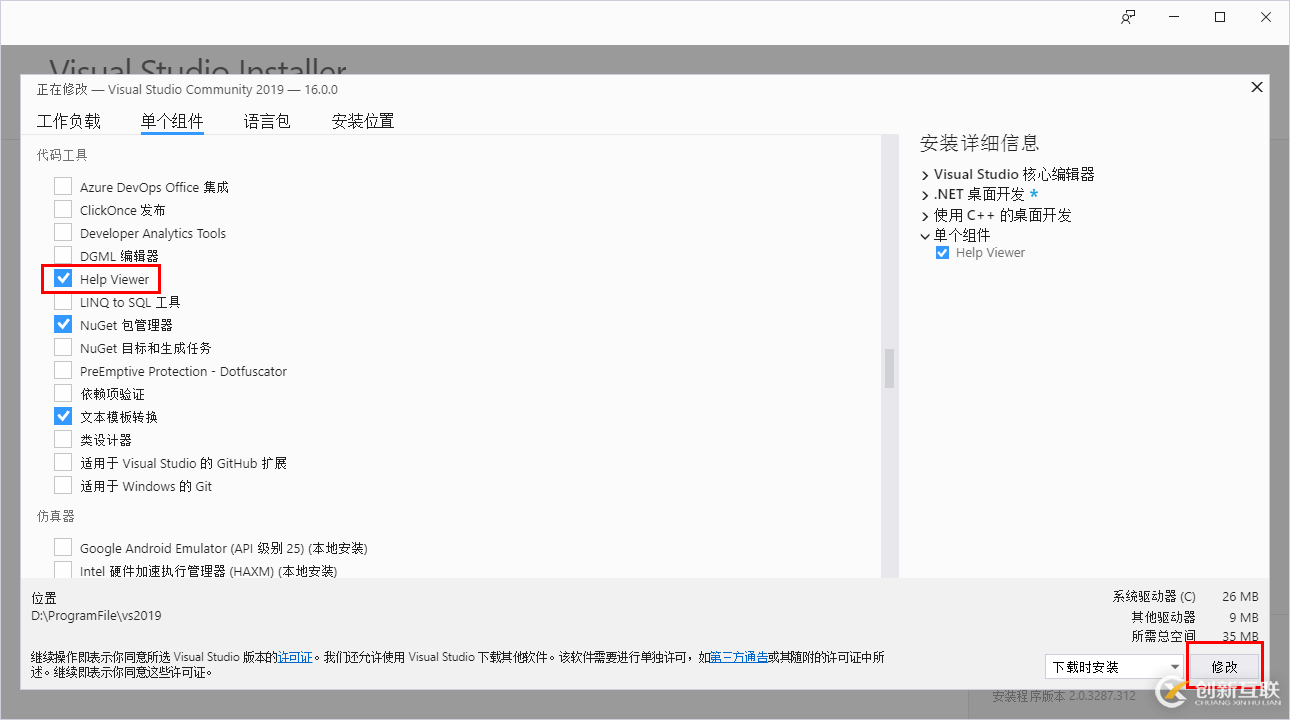The height and width of the screenshot is (720, 1290).
Task: Enable GitHub 扩展 for Visual Studio
Action: tap(63, 462)
